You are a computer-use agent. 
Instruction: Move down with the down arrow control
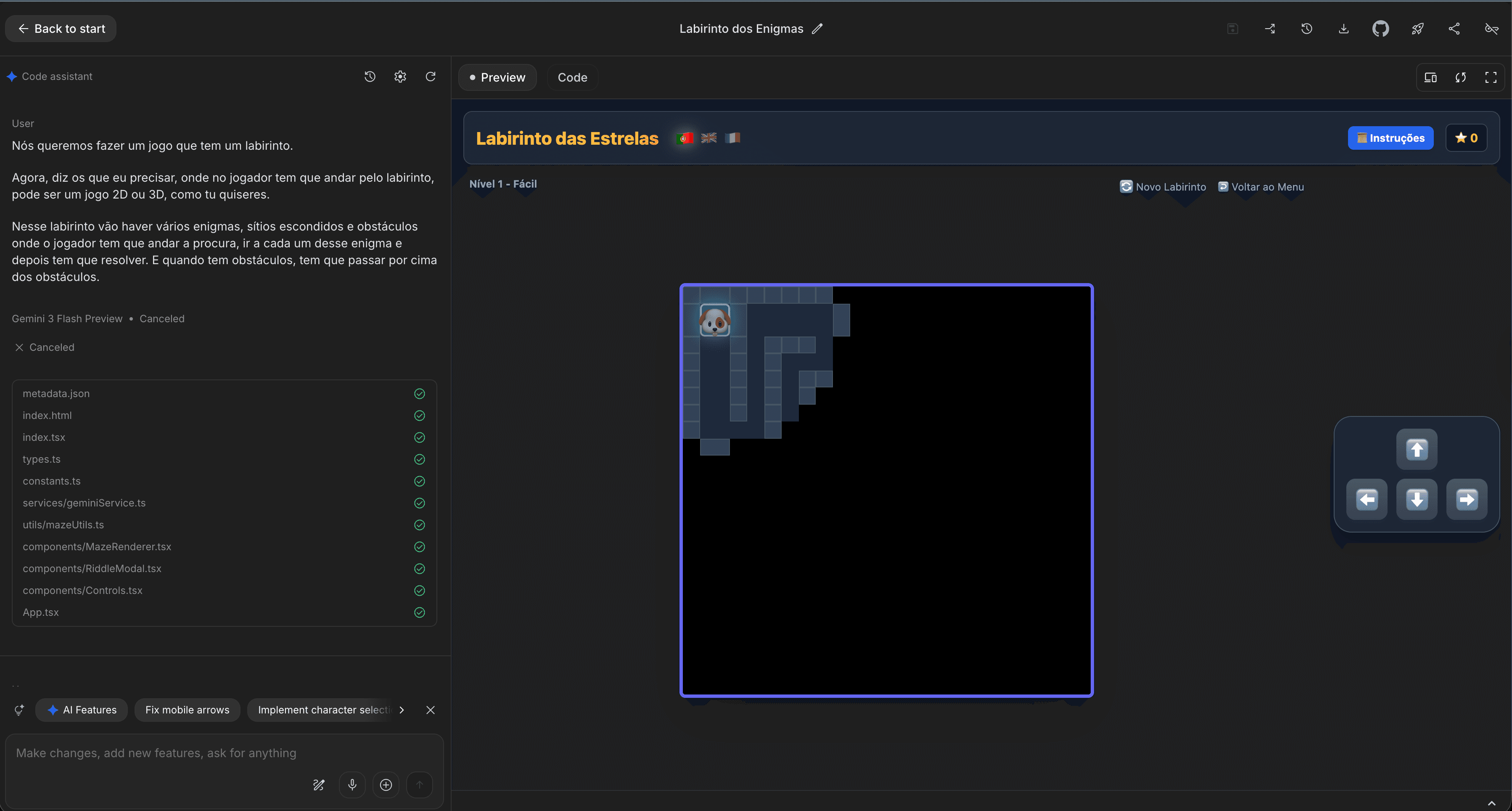[x=1416, y=499]
